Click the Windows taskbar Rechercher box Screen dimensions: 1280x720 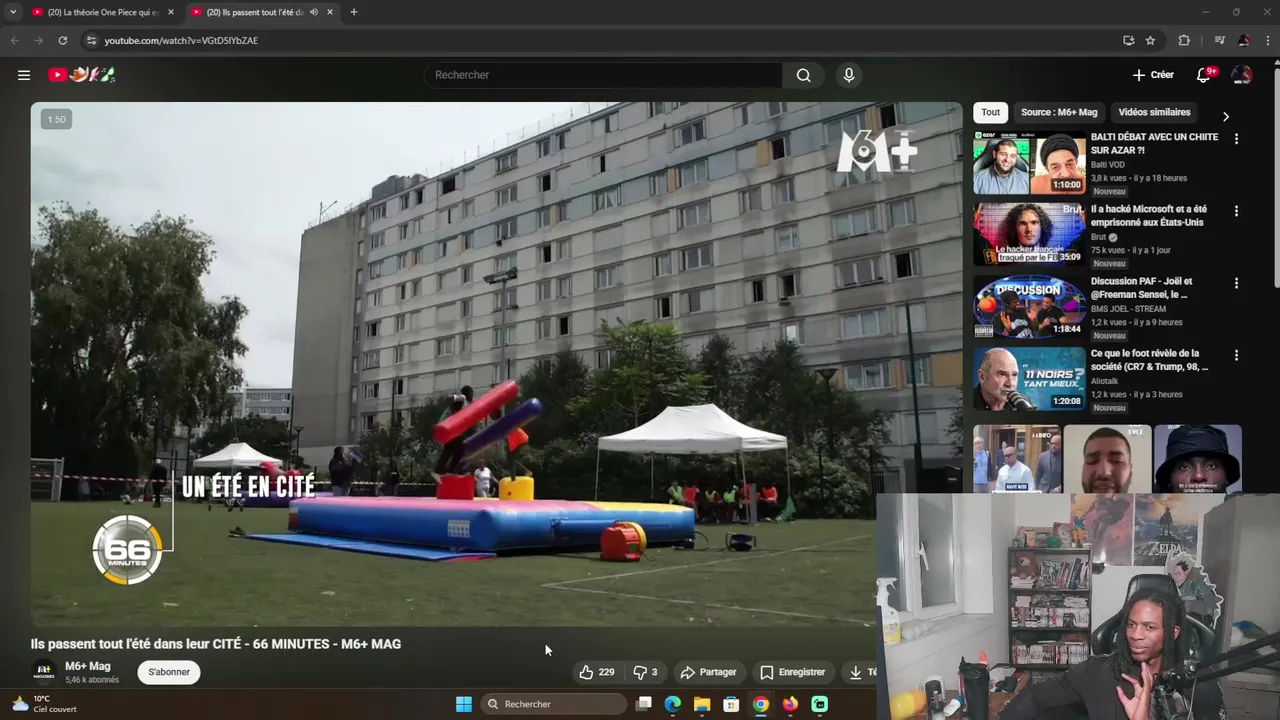coord(553,704)
